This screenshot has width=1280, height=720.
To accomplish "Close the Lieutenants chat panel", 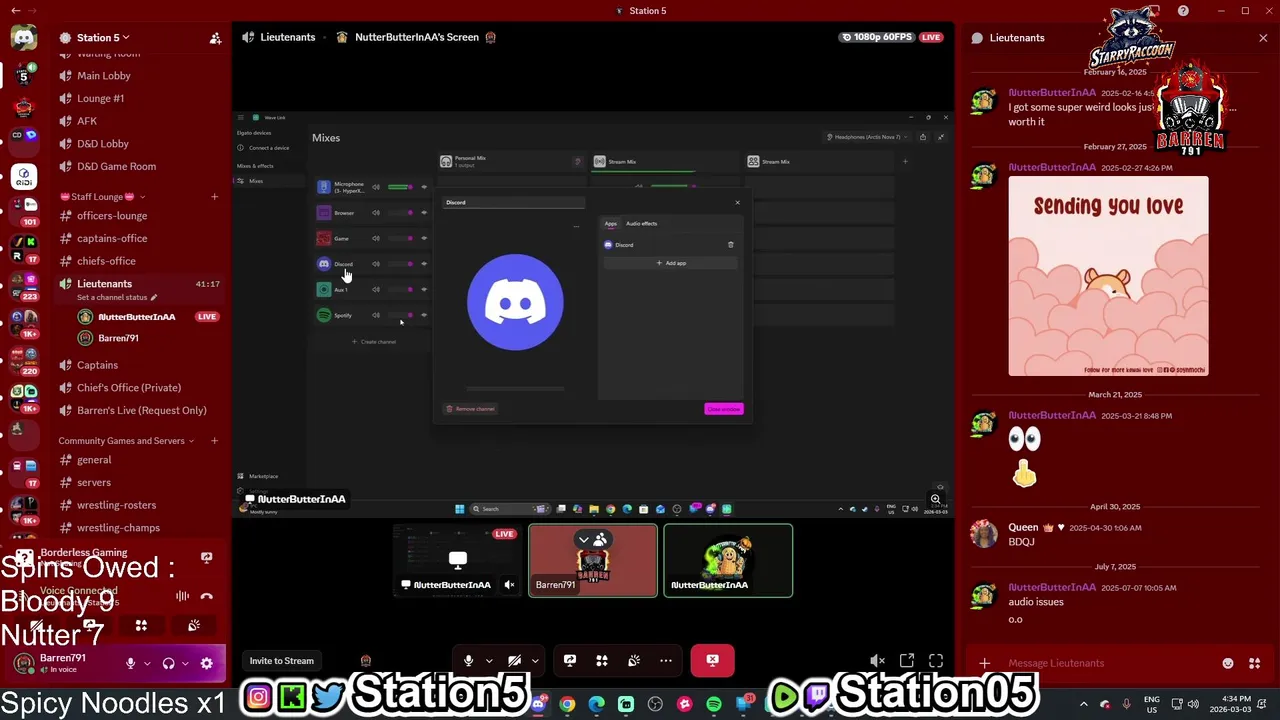I will pos(1262,38).
